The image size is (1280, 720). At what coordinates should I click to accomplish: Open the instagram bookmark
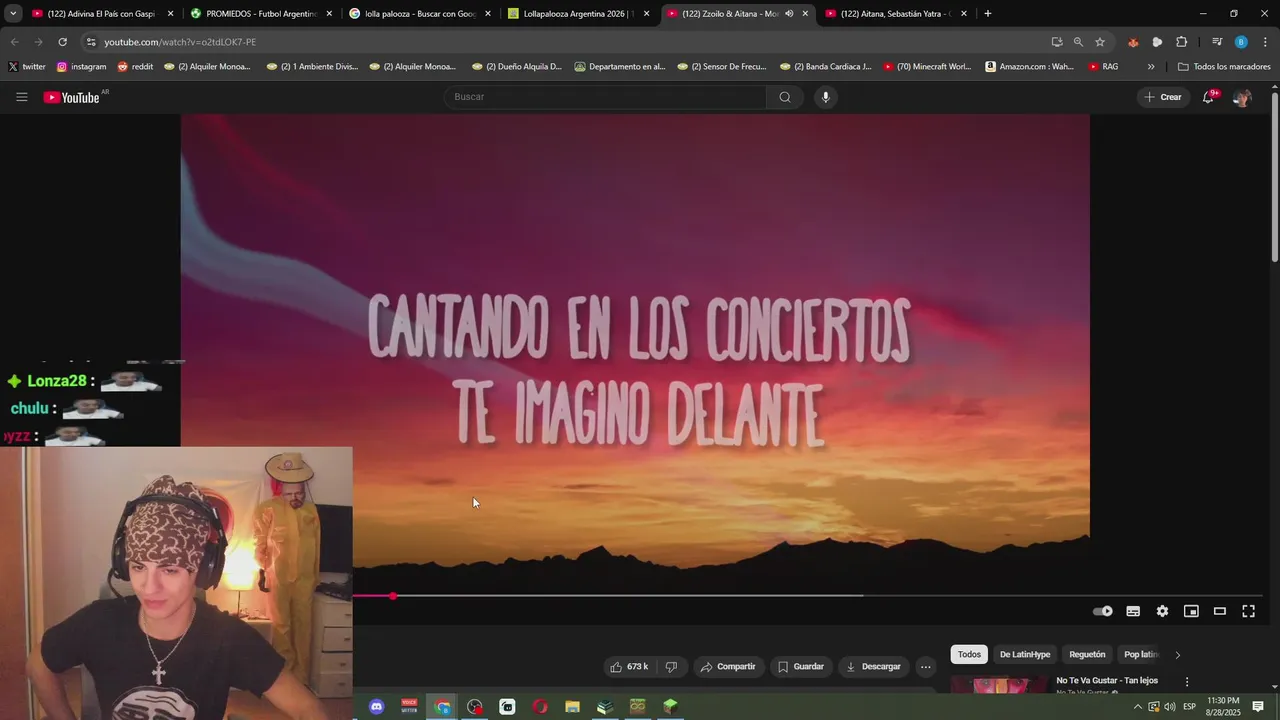pos(81,67)
